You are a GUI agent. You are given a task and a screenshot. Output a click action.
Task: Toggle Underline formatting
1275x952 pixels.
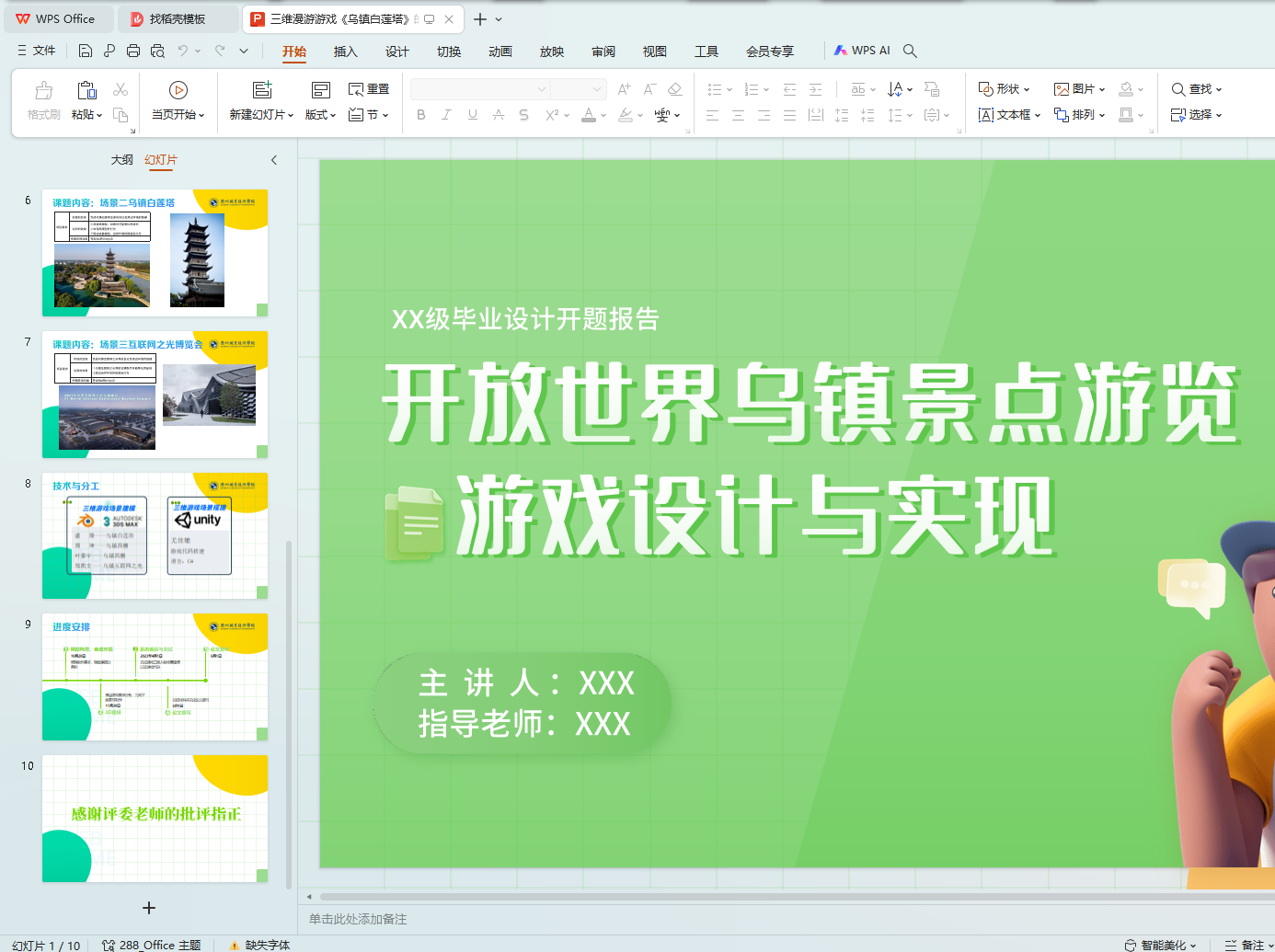472,115
